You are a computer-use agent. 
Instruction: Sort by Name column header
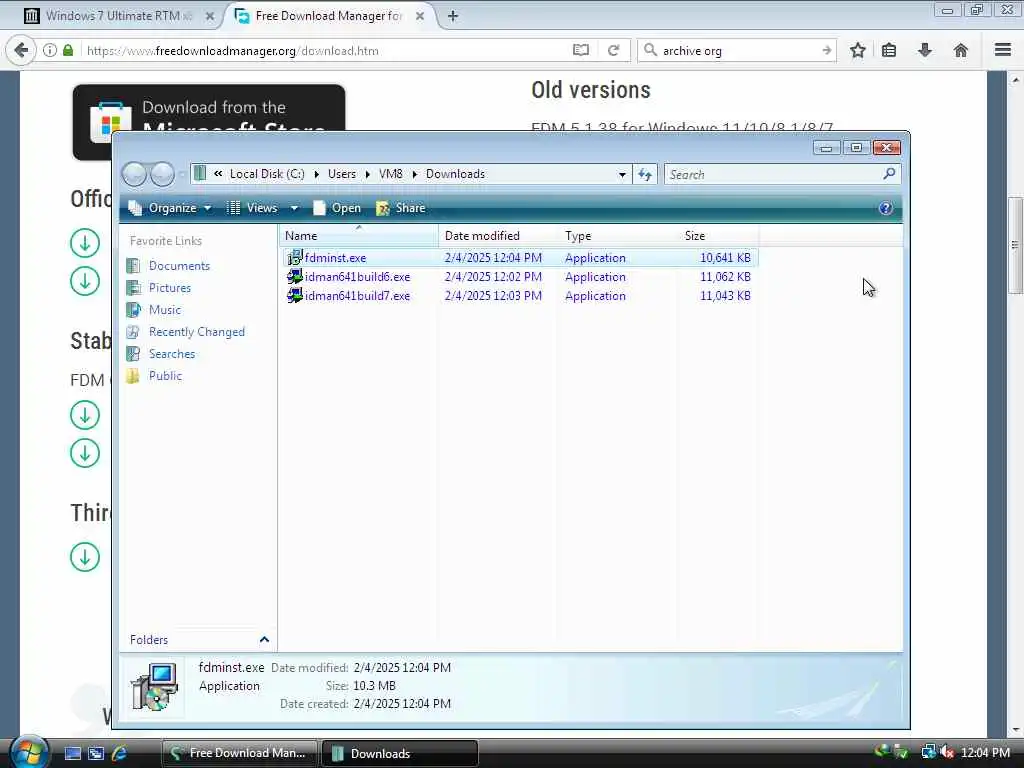(x=359, y=236)
